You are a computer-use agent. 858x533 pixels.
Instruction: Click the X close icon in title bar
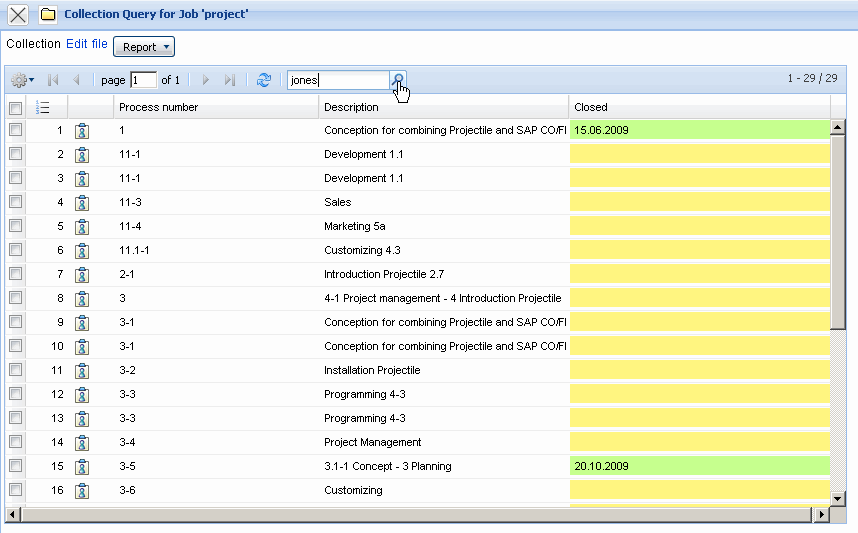pos(18,15)
